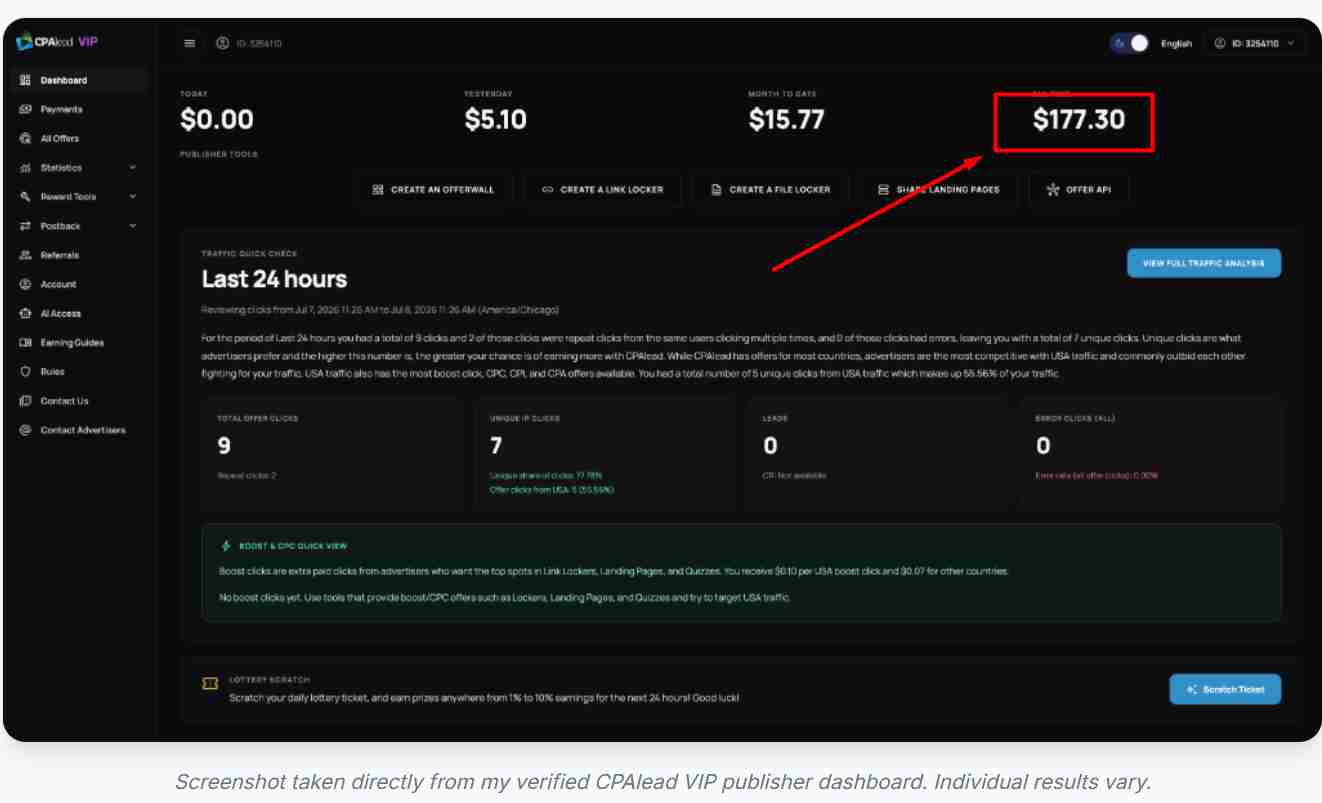Click Create an Offerwall button
1322x803 pixels.
point(433,189)
